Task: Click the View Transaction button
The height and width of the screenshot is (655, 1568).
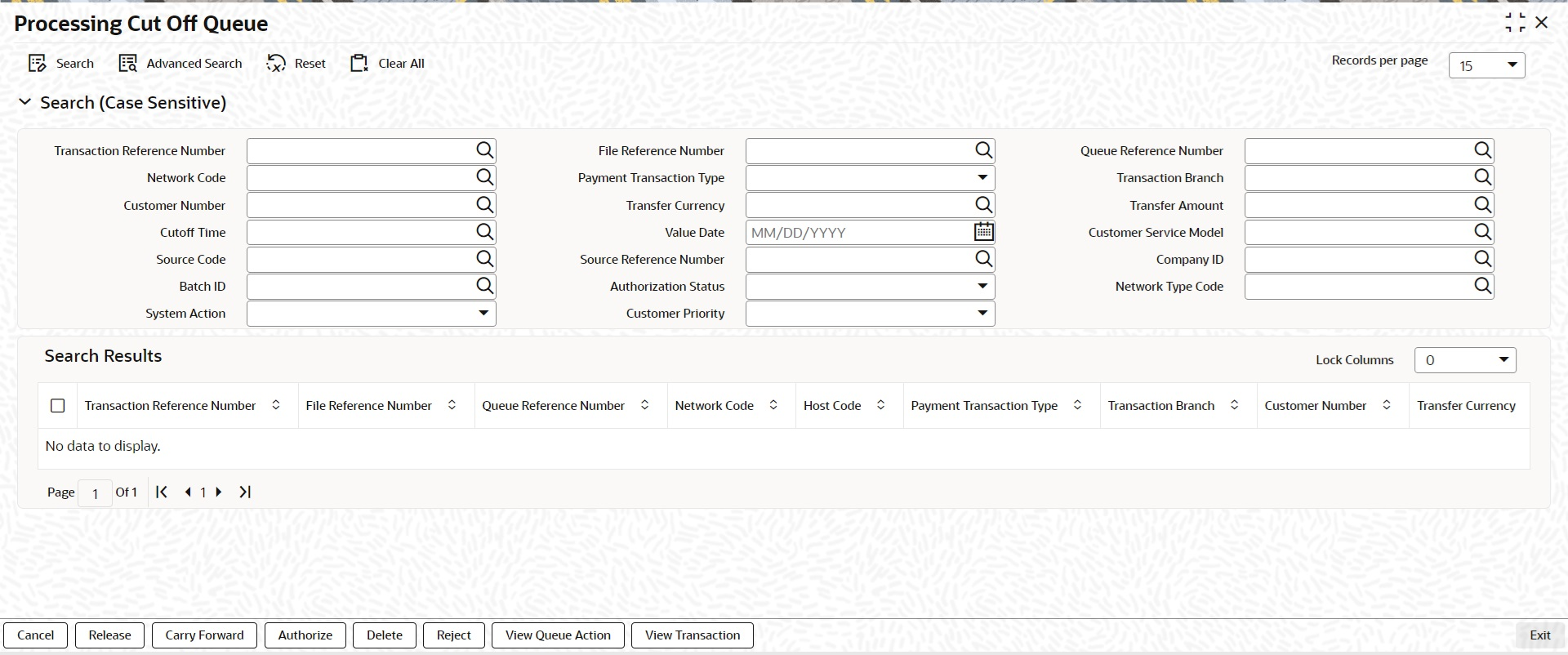Action: coord(693,635)
